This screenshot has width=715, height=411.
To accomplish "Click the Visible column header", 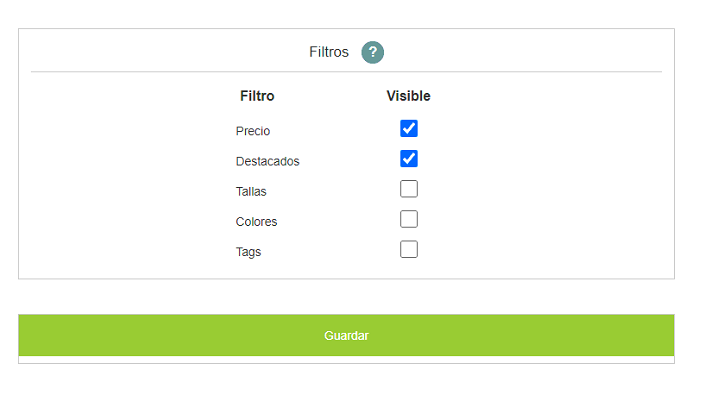I will 409,96.
